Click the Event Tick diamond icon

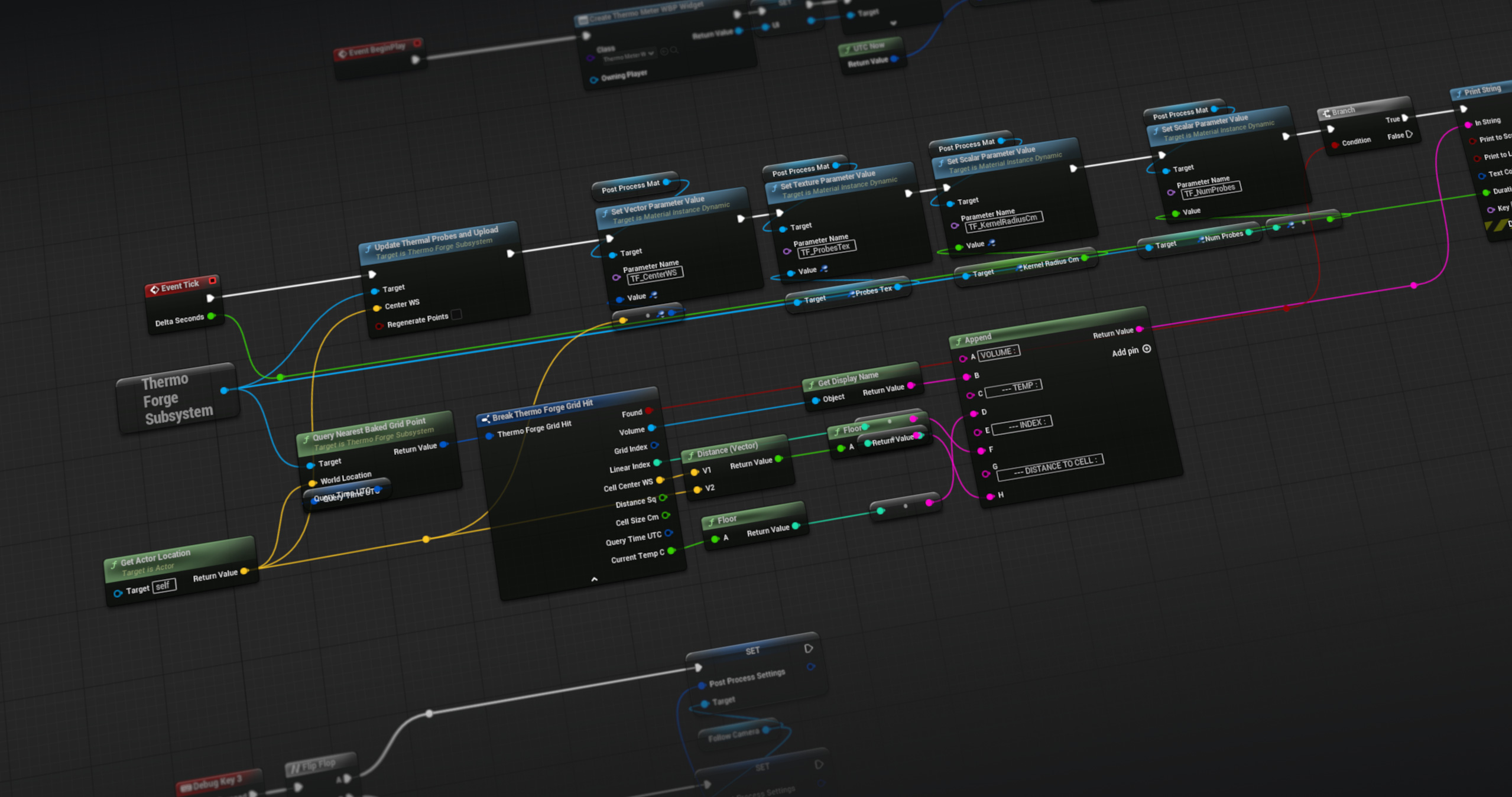tap(154, 289)
